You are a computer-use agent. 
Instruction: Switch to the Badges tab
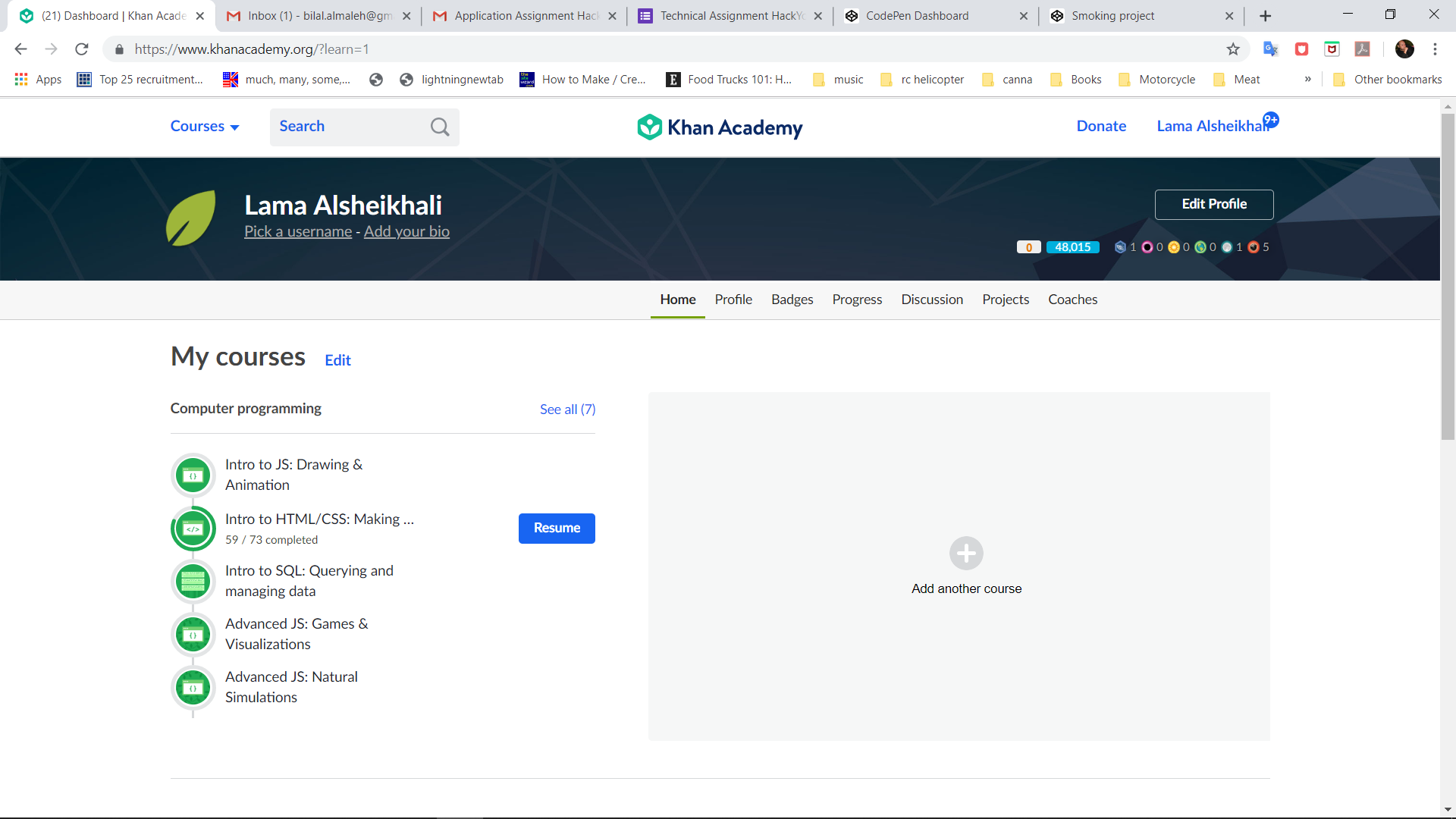point(792,300)
